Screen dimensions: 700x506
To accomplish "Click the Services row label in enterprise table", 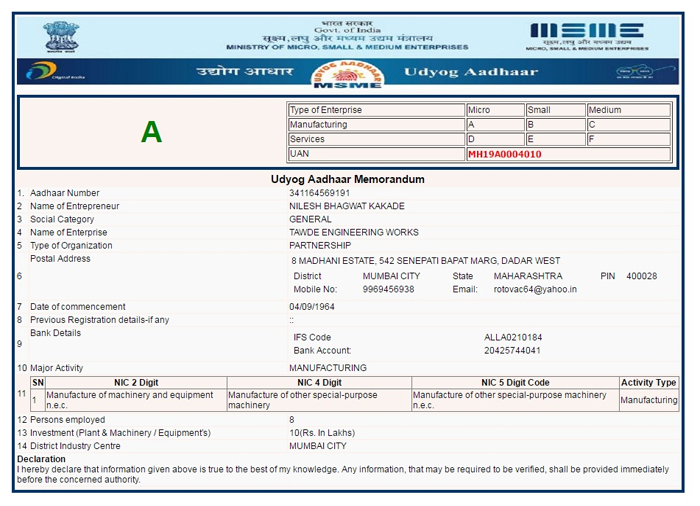I will click(x=376, y=139).
